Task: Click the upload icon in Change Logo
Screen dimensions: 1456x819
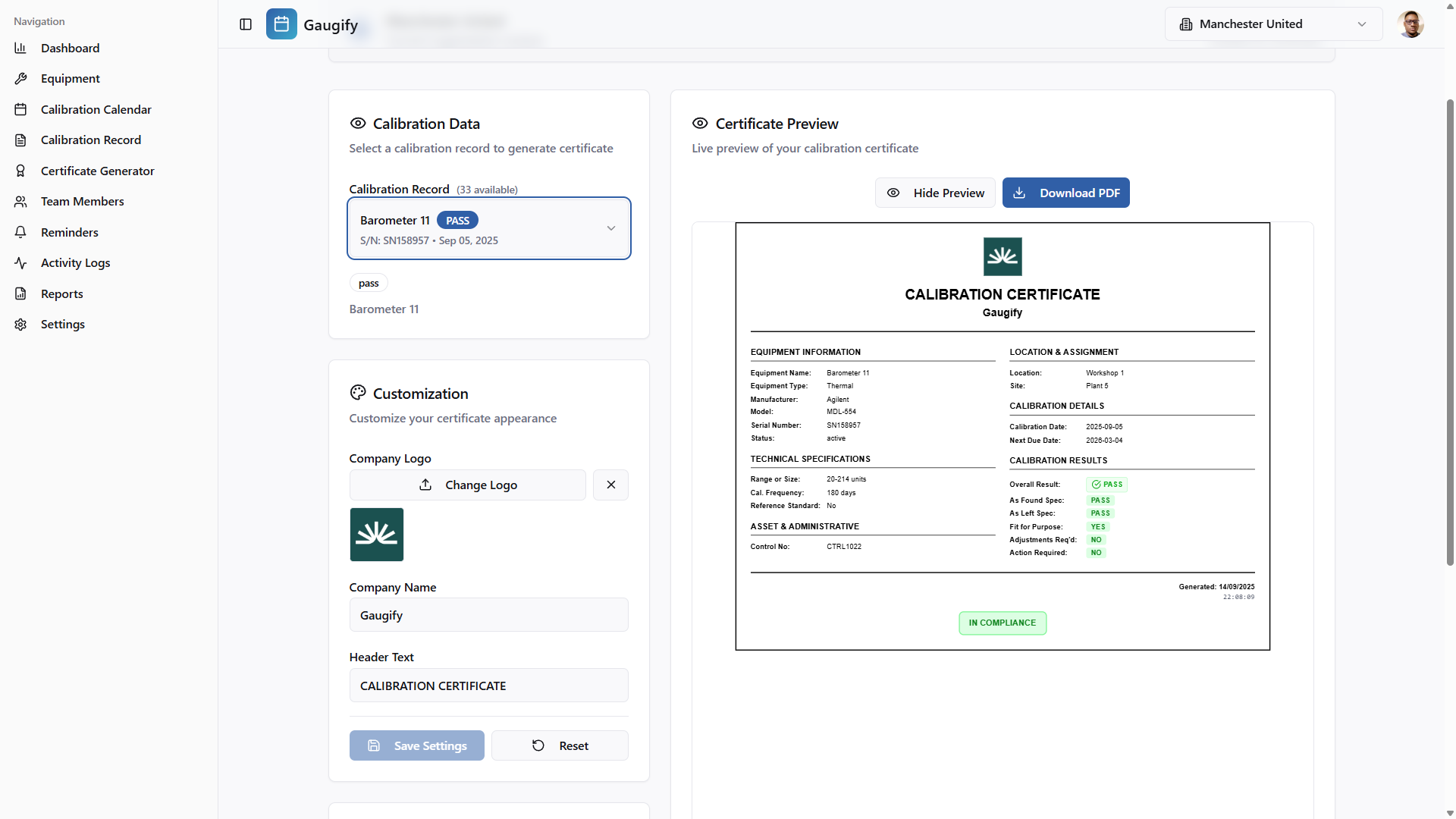Action: [425, 485]
